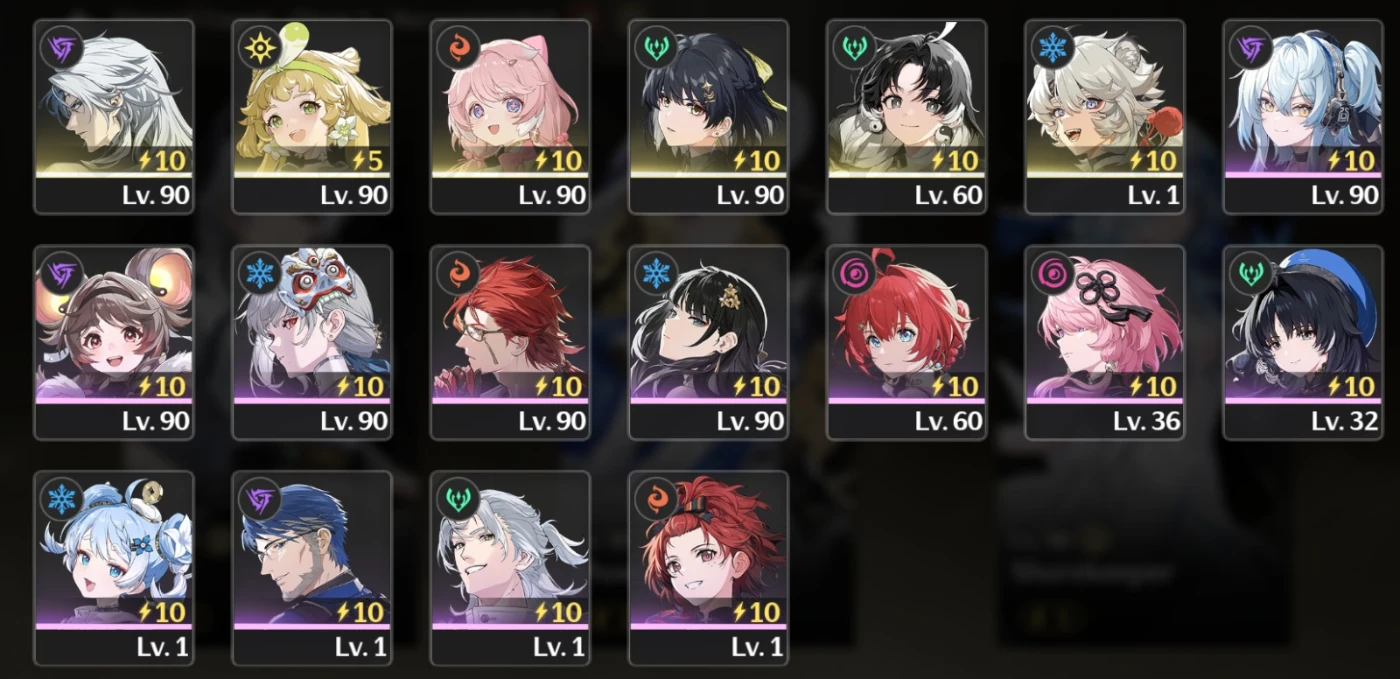1400x679 pixels.
Task: Select the blue-haired girl with hair buns
Action: (x=114, y=569)
